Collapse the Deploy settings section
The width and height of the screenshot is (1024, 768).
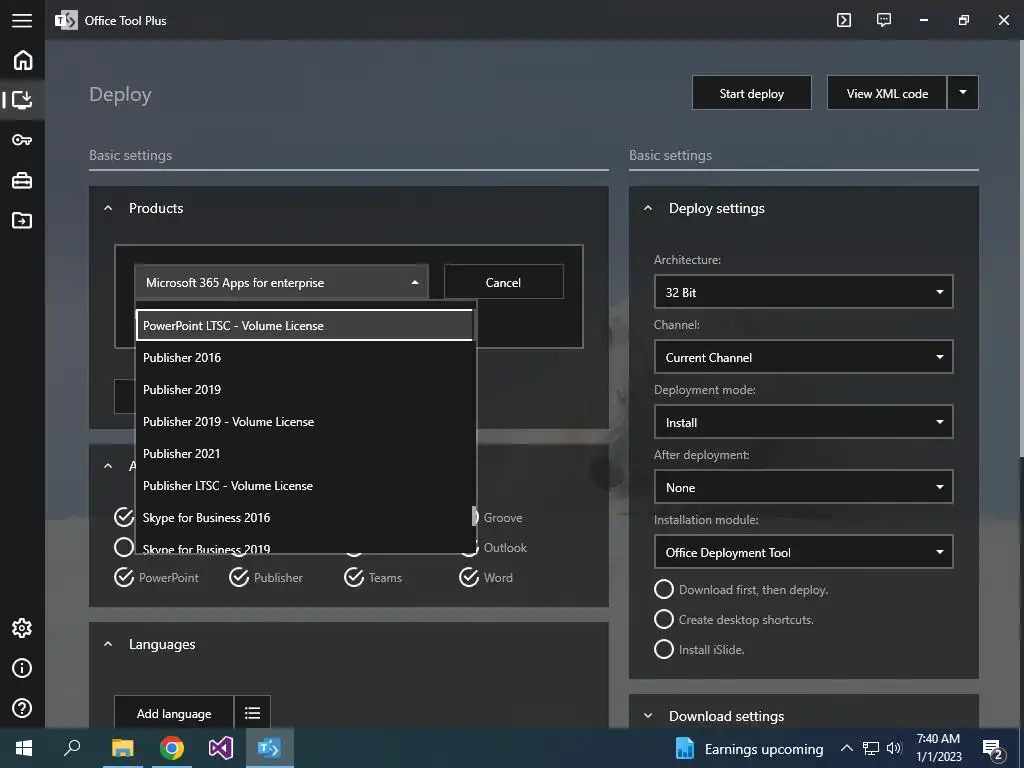[x=648, y=208]
